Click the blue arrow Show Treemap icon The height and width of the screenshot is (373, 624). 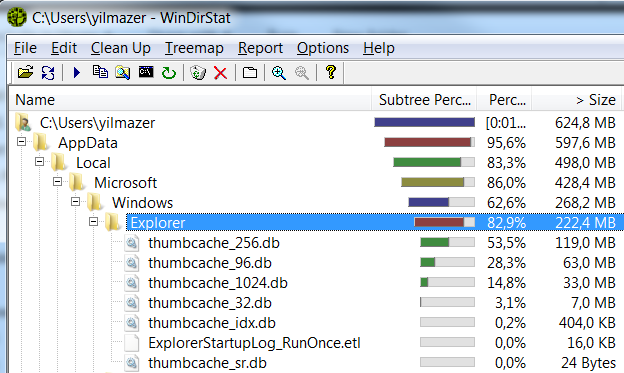pyautogui.click(x=77, y=72)
